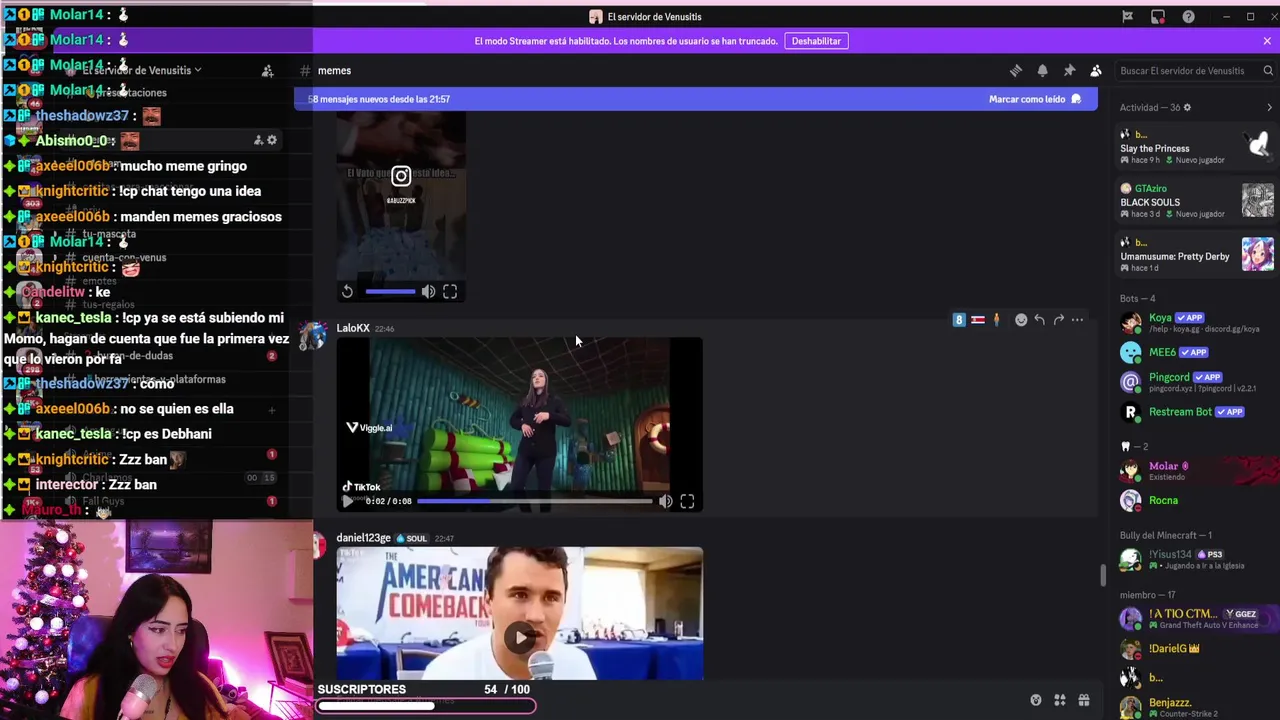1280x720 pixels.
Task: Open the inbox icon in title bar
Action: pos(1158,17)
